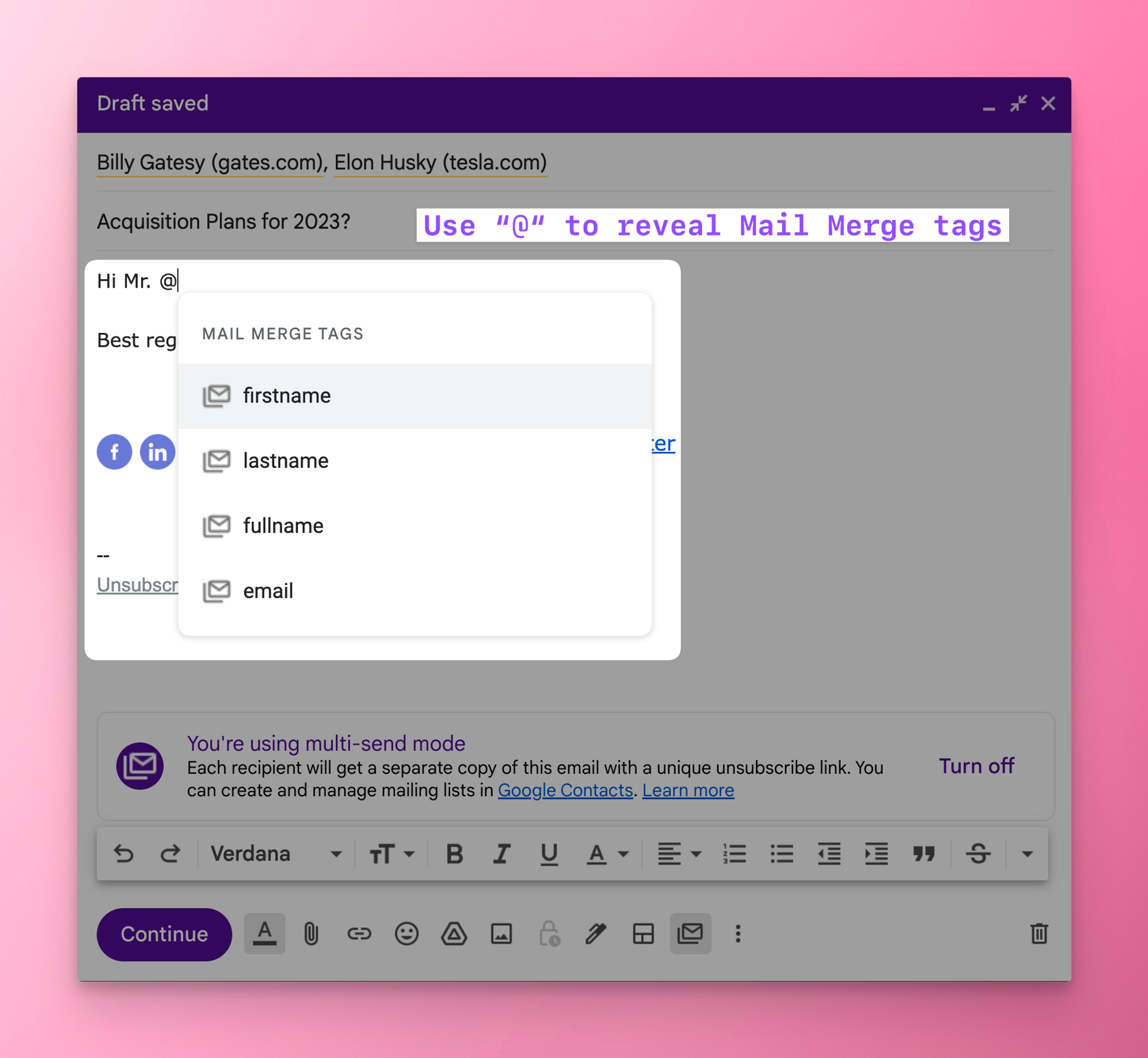
Task: Click the insert link icon
Action: click(x=359, y=934)
